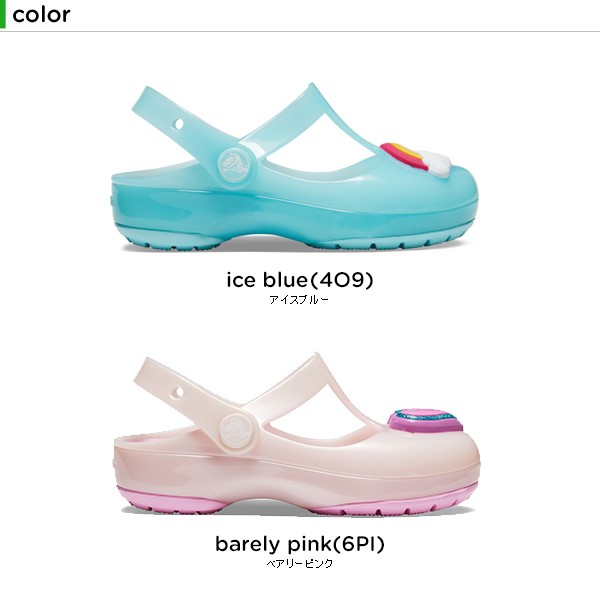Click the pink shoe's heel strap hole
This screenshot has height=600, width=600.
click(x=178, y=392)
